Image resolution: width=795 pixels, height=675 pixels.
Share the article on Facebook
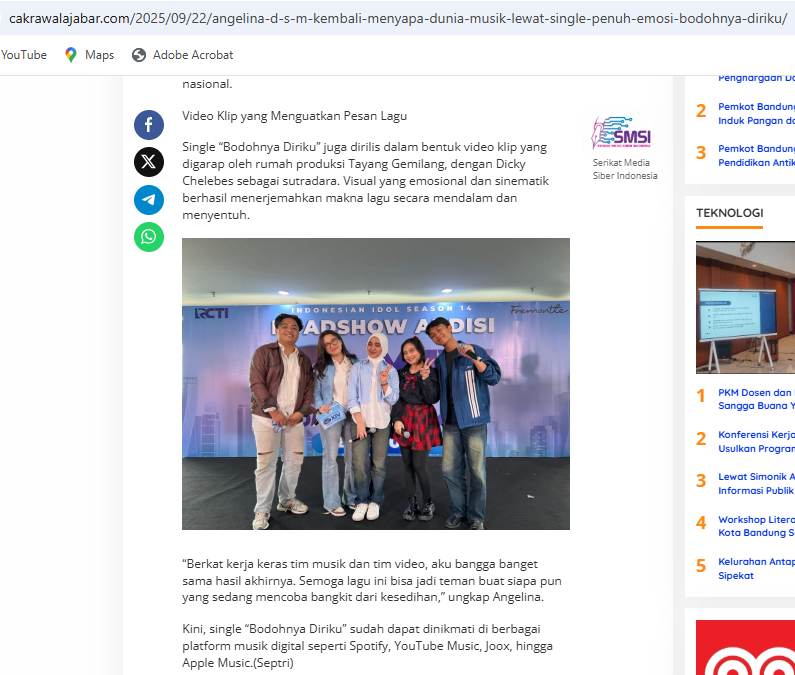149,125
